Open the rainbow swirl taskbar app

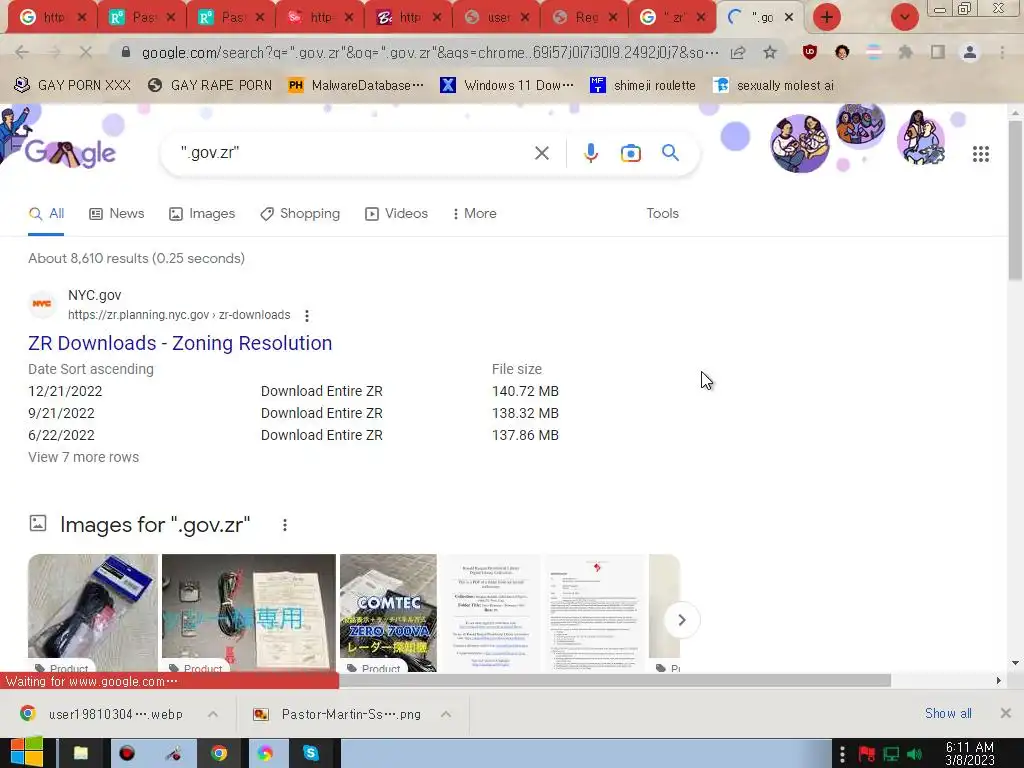click(x=264, y=753)
